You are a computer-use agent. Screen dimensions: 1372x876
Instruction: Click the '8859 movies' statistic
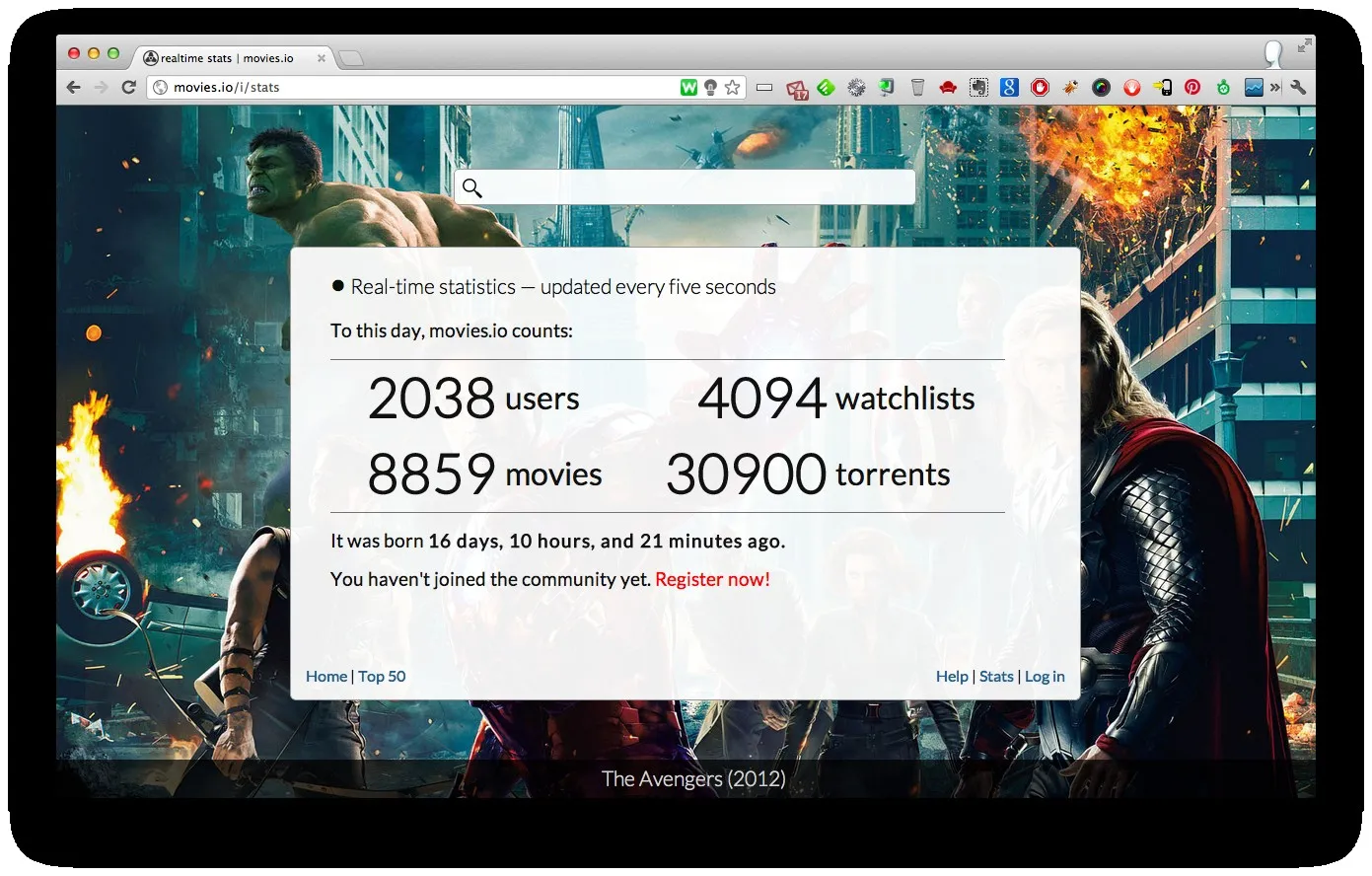(484, 474)
